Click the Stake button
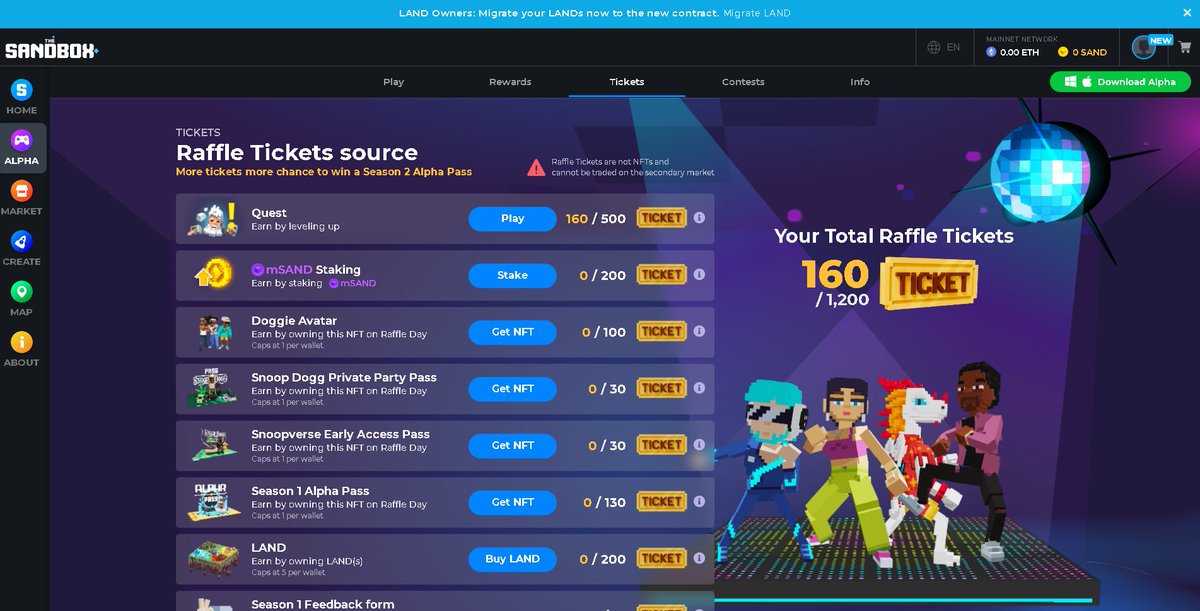 click(x=512, y=275)
